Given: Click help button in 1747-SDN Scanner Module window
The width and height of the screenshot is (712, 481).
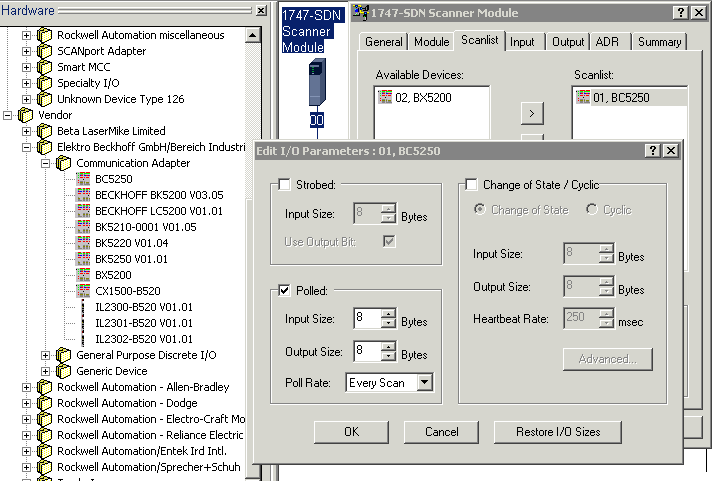Looking at the screenshot, I should coord(680,13).
